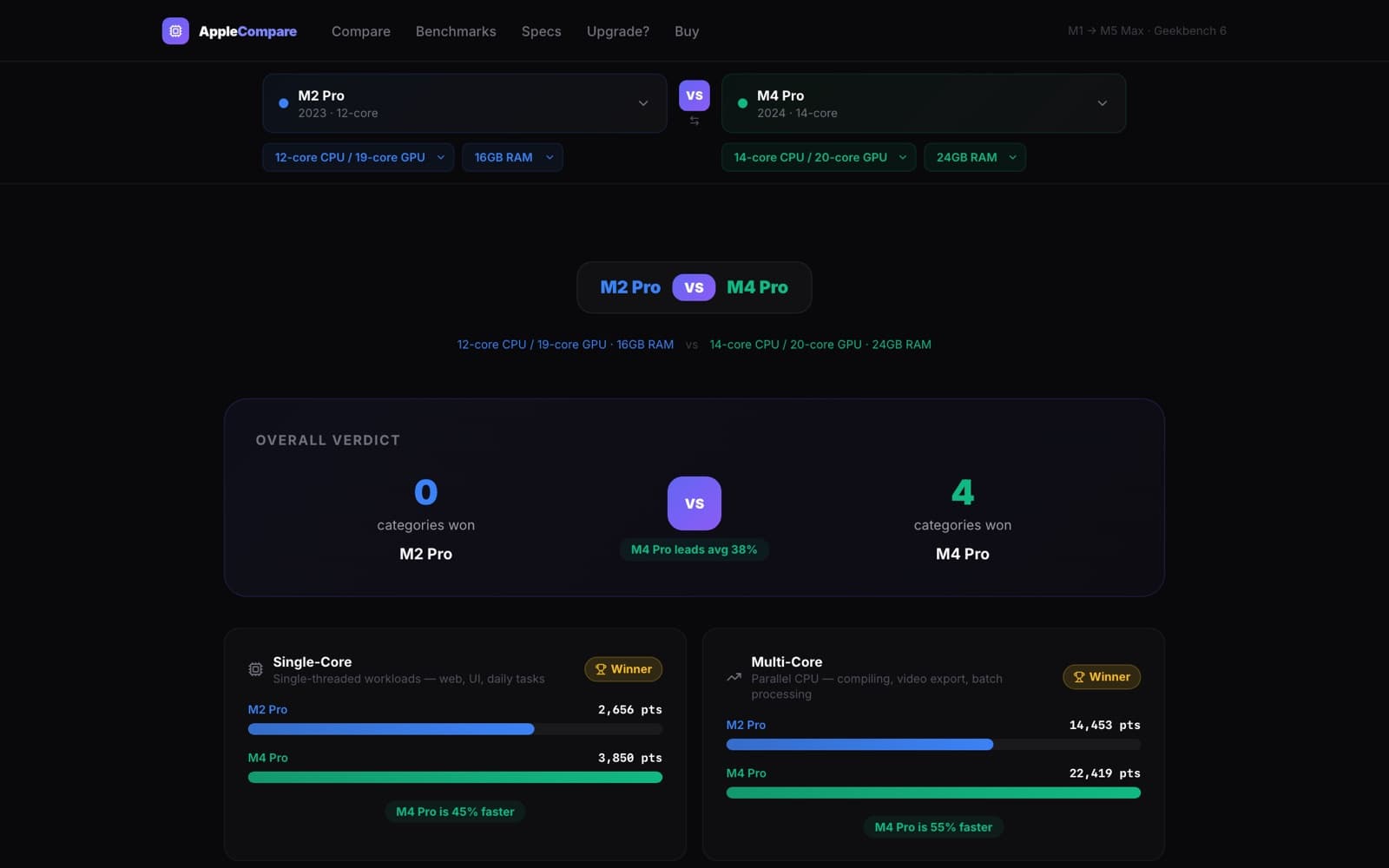Expand the 14-core CPU / 20-core GPU dropdown
1389x868 pixels.
(x=819, y=157)
